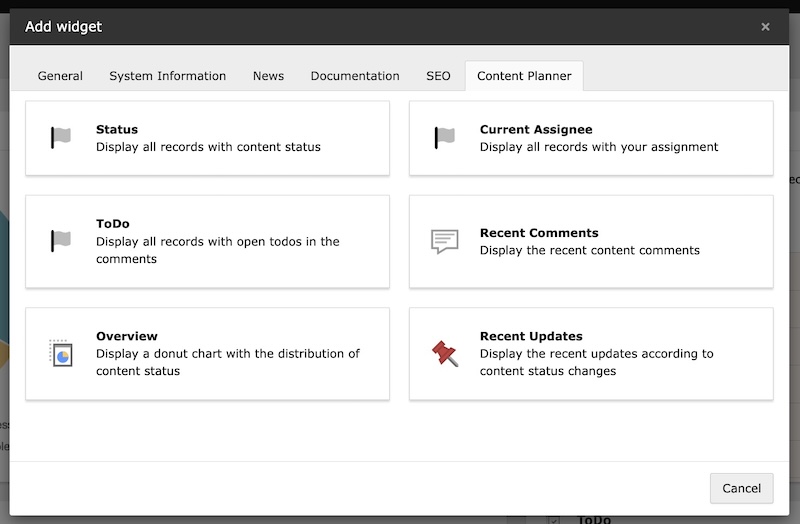The height and width of the screenshot is (524, 800).
Task: Click the flag icon in Status widget
Action: pos(61,138)
